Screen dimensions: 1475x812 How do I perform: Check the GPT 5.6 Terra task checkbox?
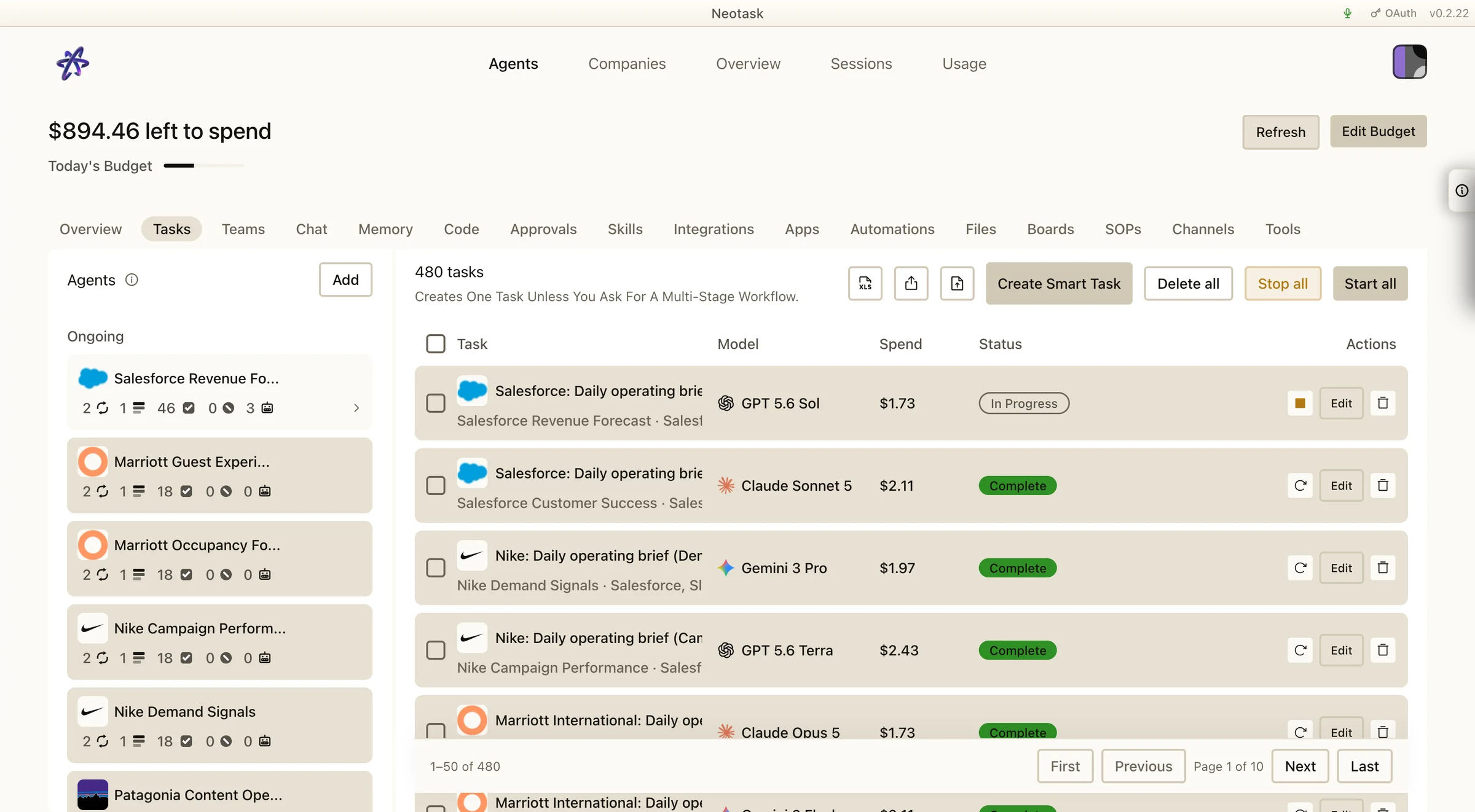tap(436, 650)
